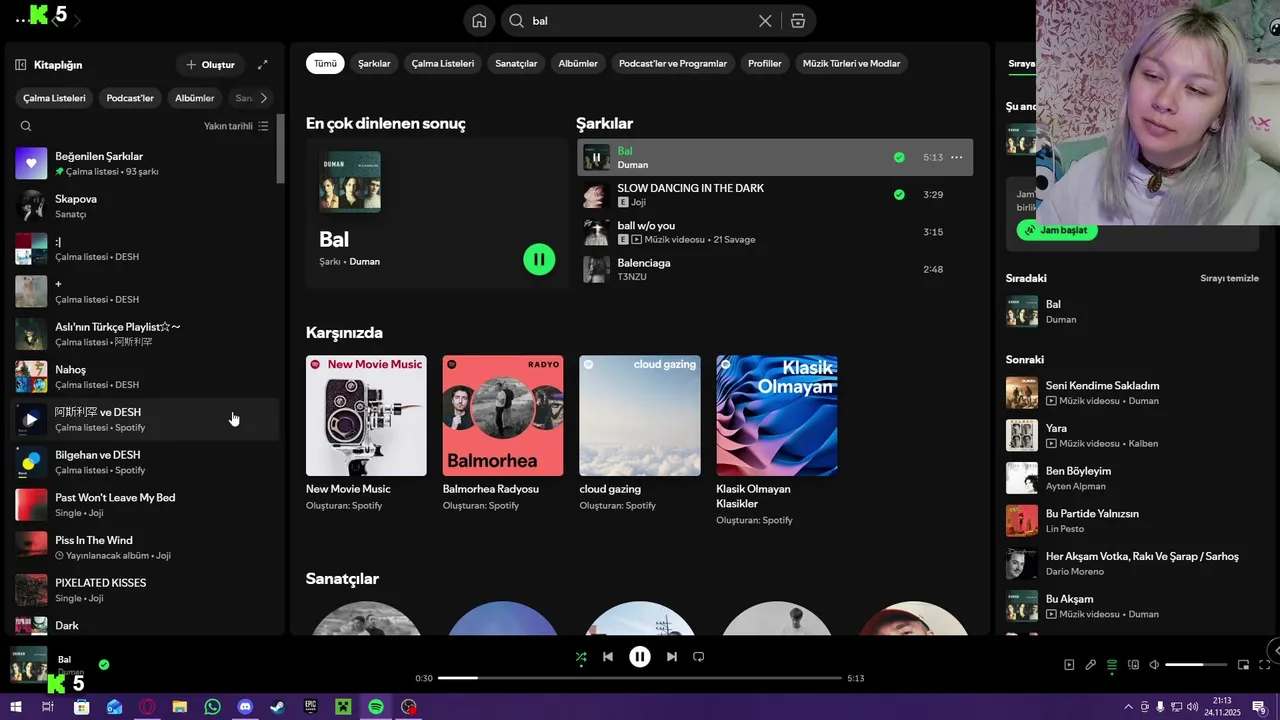Select the Tümü filter chip
Viewport: 1280px width, 720px height.
point(326,63)
